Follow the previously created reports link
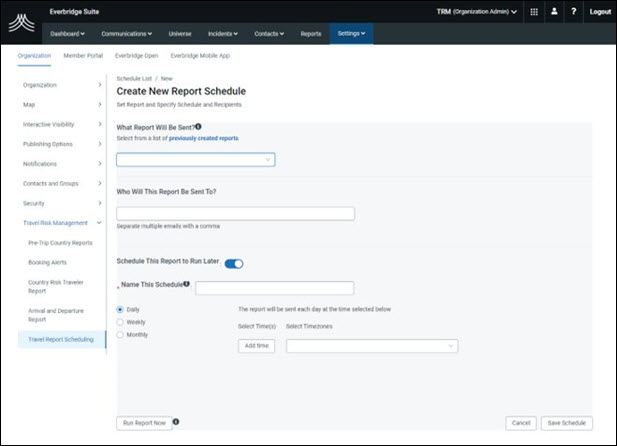 203,138
